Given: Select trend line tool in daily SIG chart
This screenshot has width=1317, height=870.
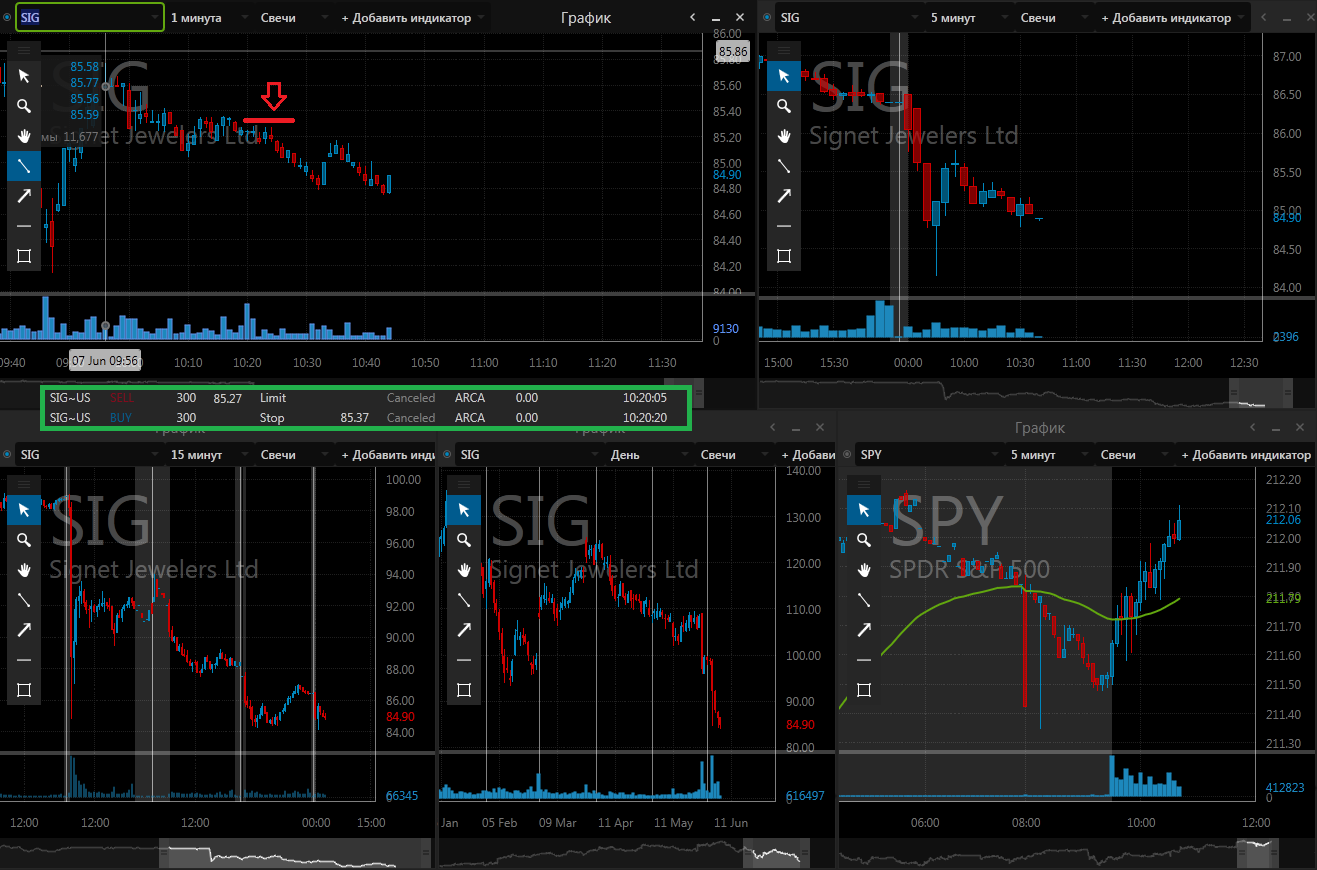Looking at the screenshot, I should [x=464, y=600].
